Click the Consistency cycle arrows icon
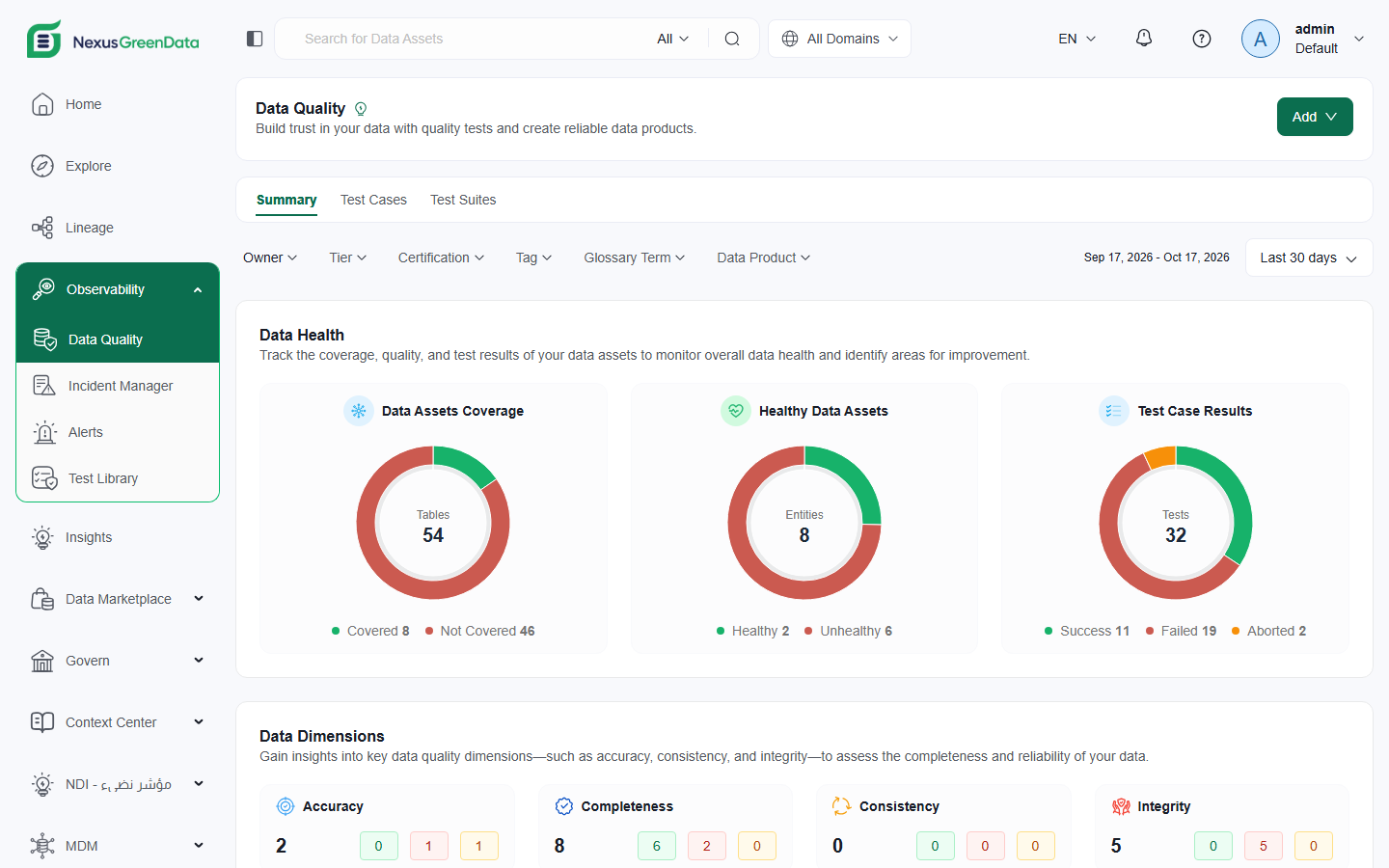The width and height of the screenshot is (1389, 868). (x=841, y=806)
